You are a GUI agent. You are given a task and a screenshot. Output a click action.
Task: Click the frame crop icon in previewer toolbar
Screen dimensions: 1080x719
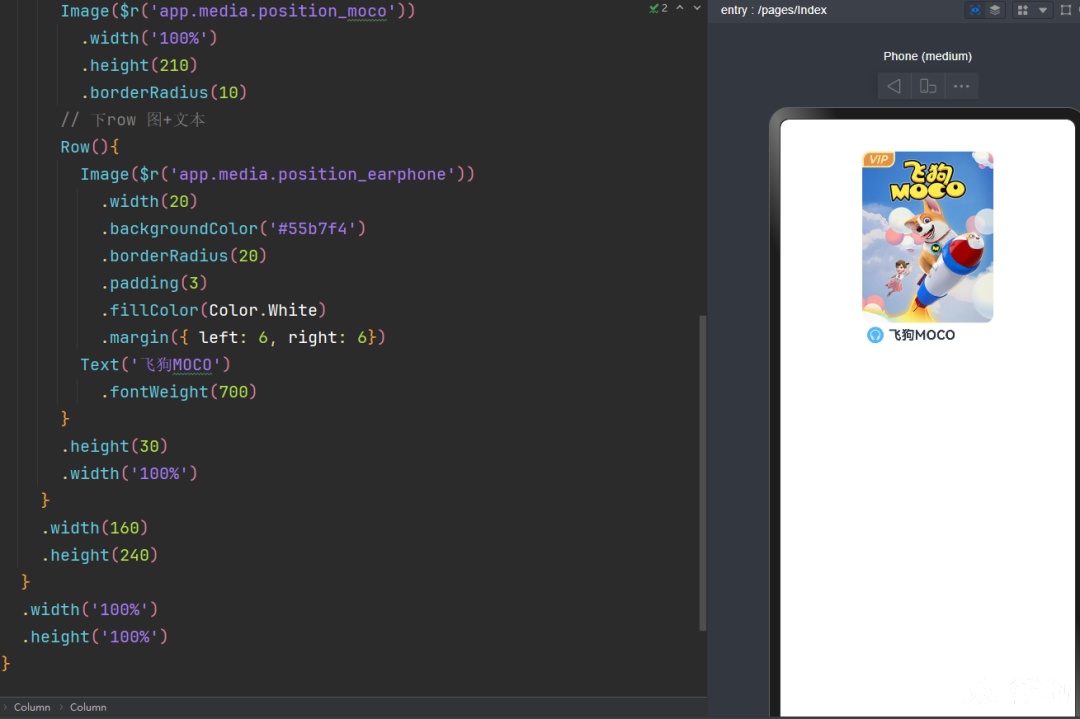point(1066,10)
